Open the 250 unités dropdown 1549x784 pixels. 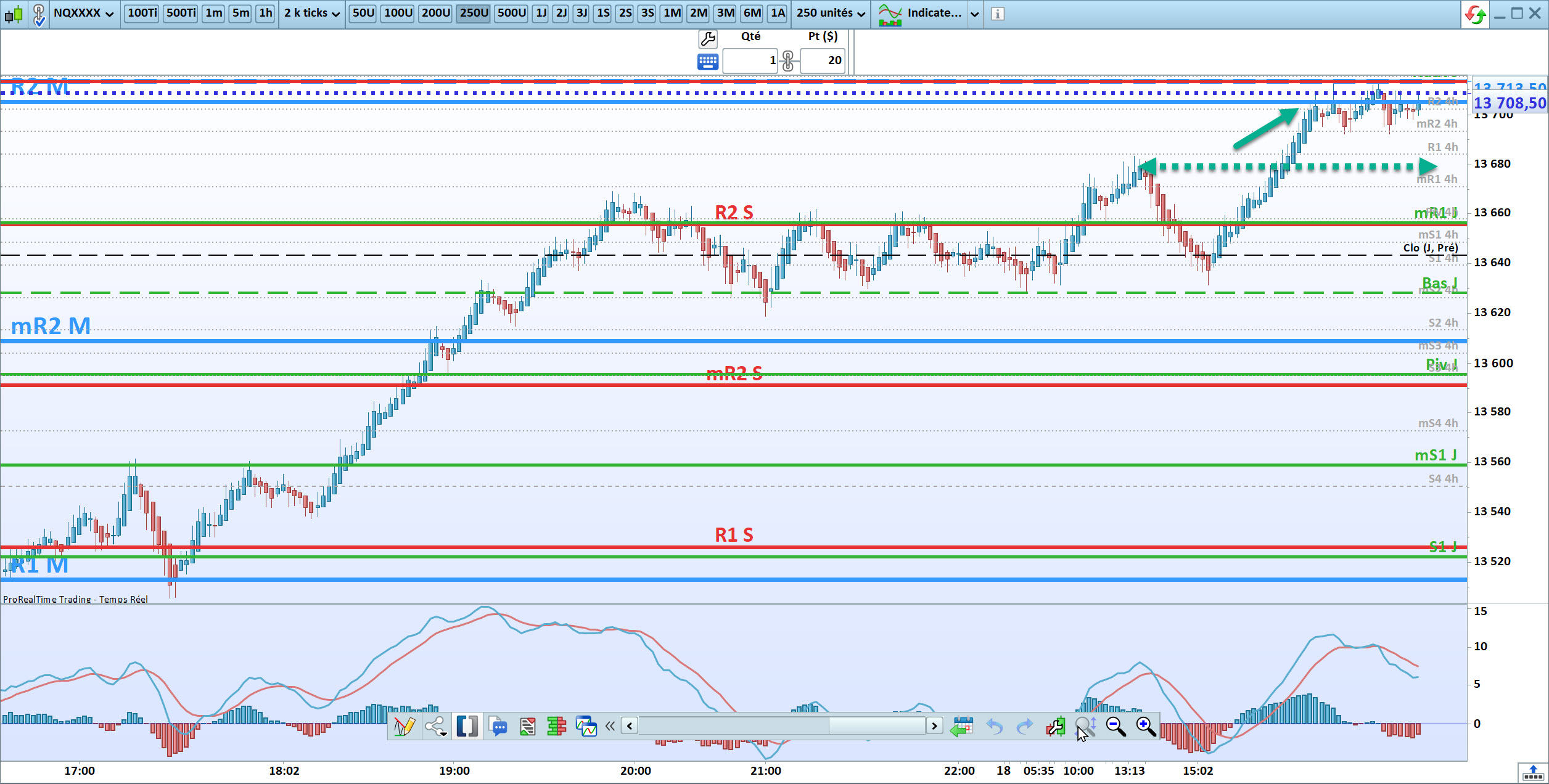[830, 13]
